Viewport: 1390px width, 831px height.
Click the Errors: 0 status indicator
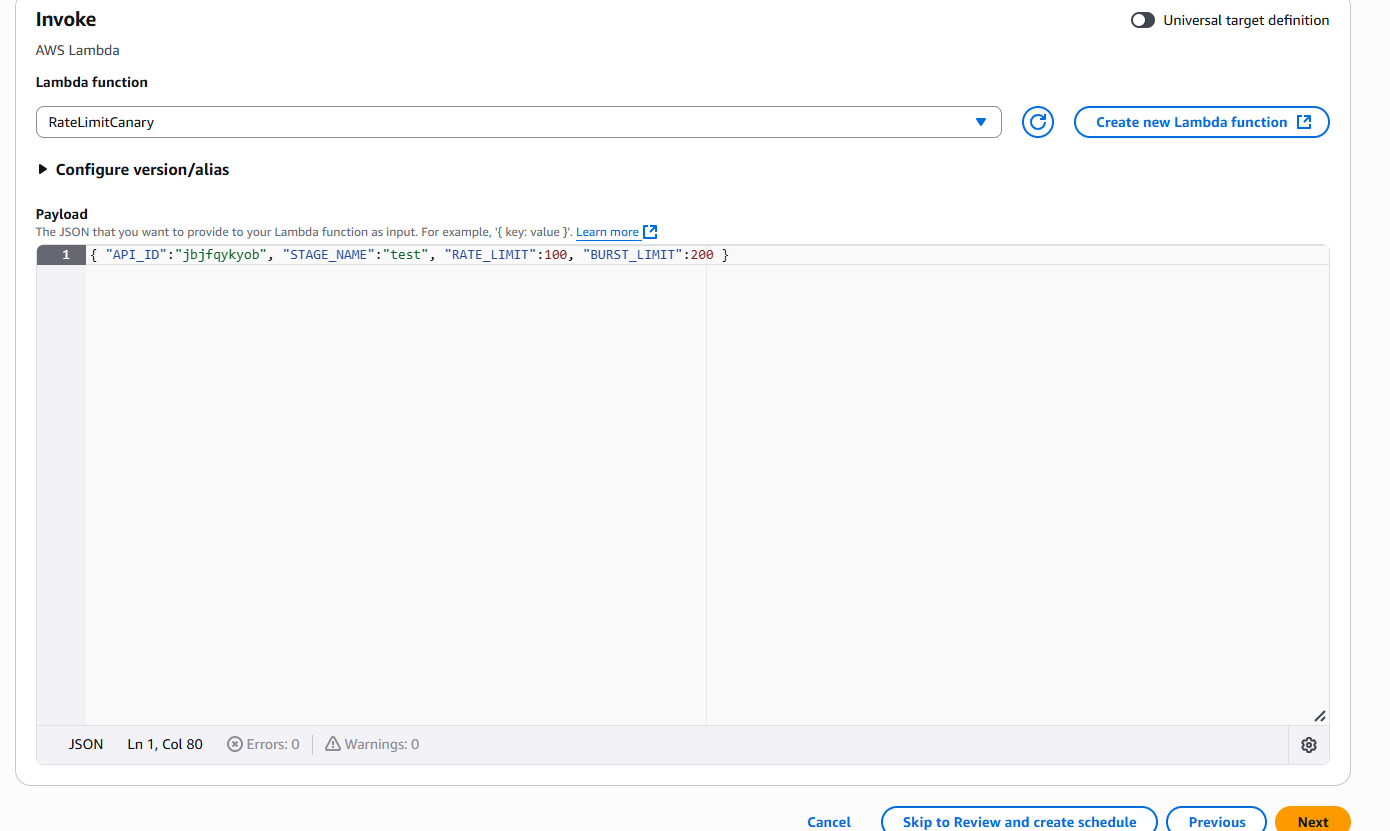click(x=264, y=744)
